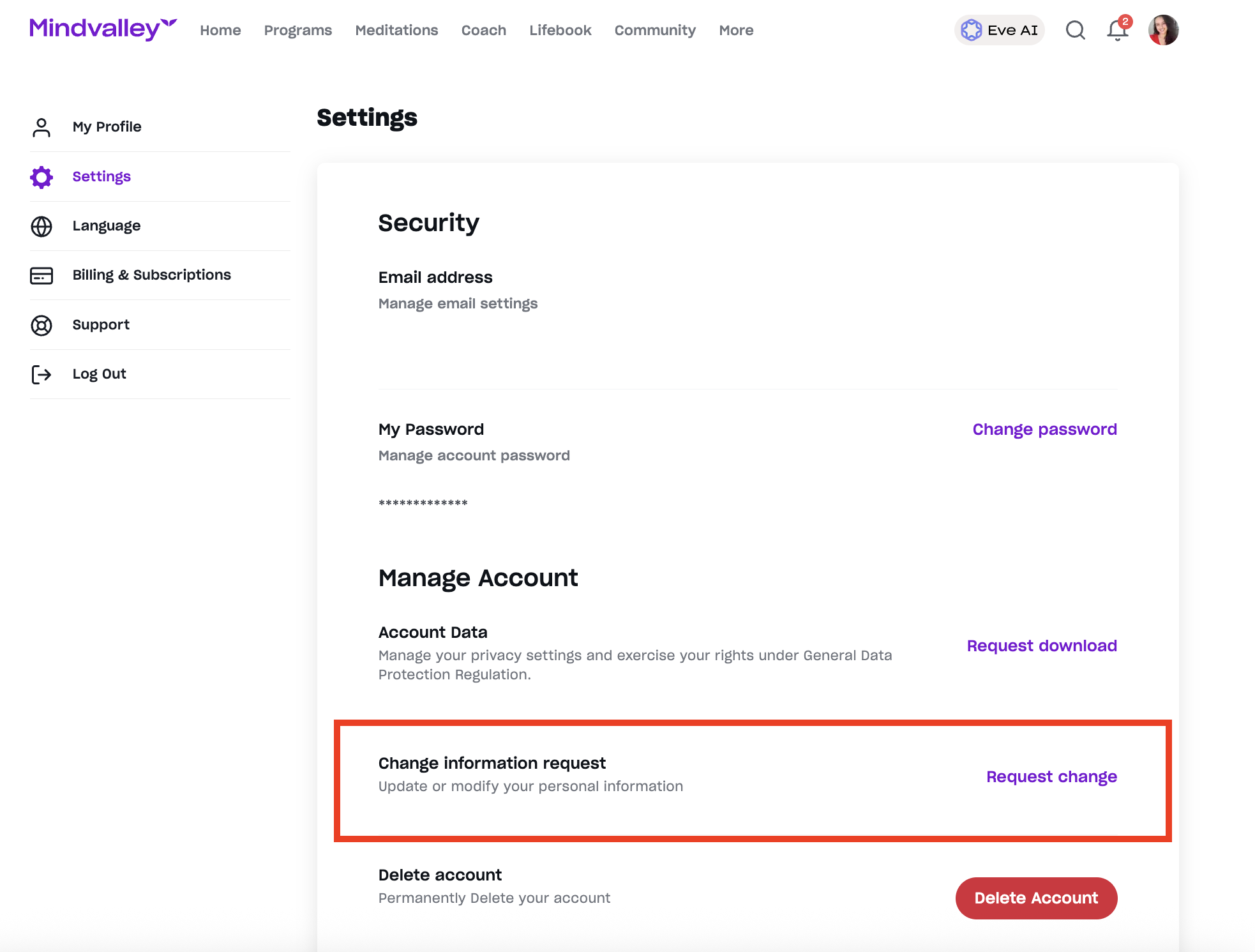Click the red Delete Account button
This screenshot has width=1255, height=952.
(1037, 898)
